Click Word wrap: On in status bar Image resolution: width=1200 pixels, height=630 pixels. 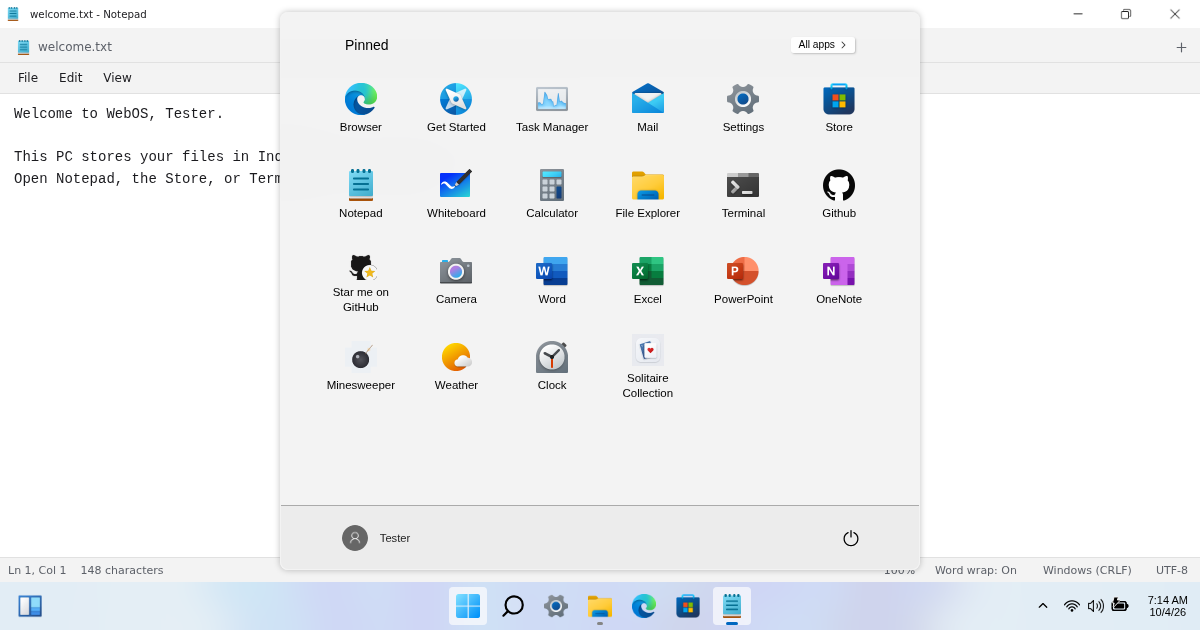coord(976,571)
